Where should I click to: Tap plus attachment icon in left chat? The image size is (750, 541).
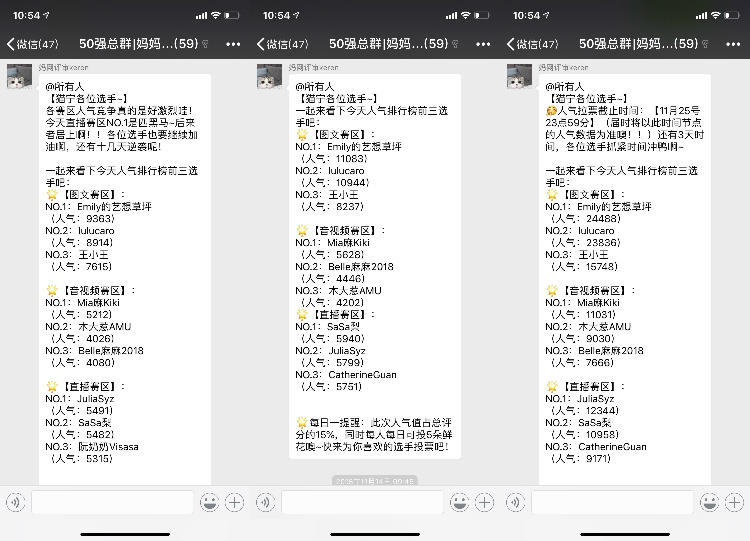tap(235, 502)
